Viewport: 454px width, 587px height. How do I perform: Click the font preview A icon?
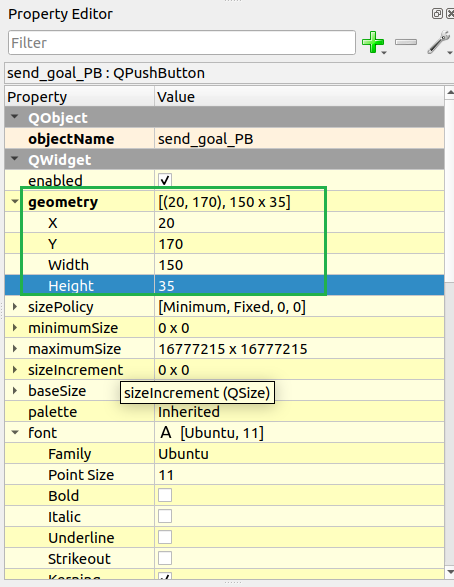tap(165, 433)
